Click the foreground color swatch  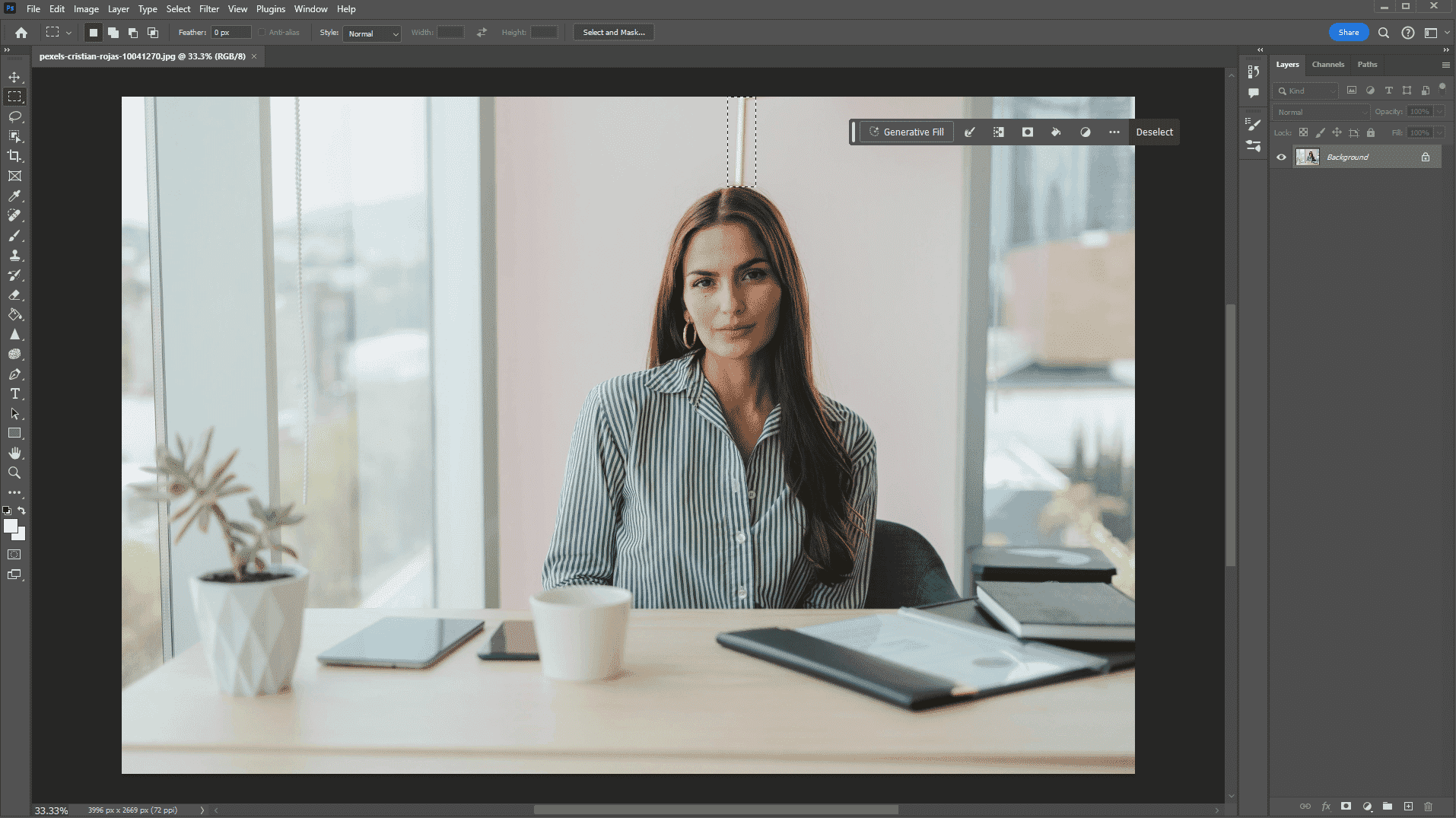pos(10,526)
